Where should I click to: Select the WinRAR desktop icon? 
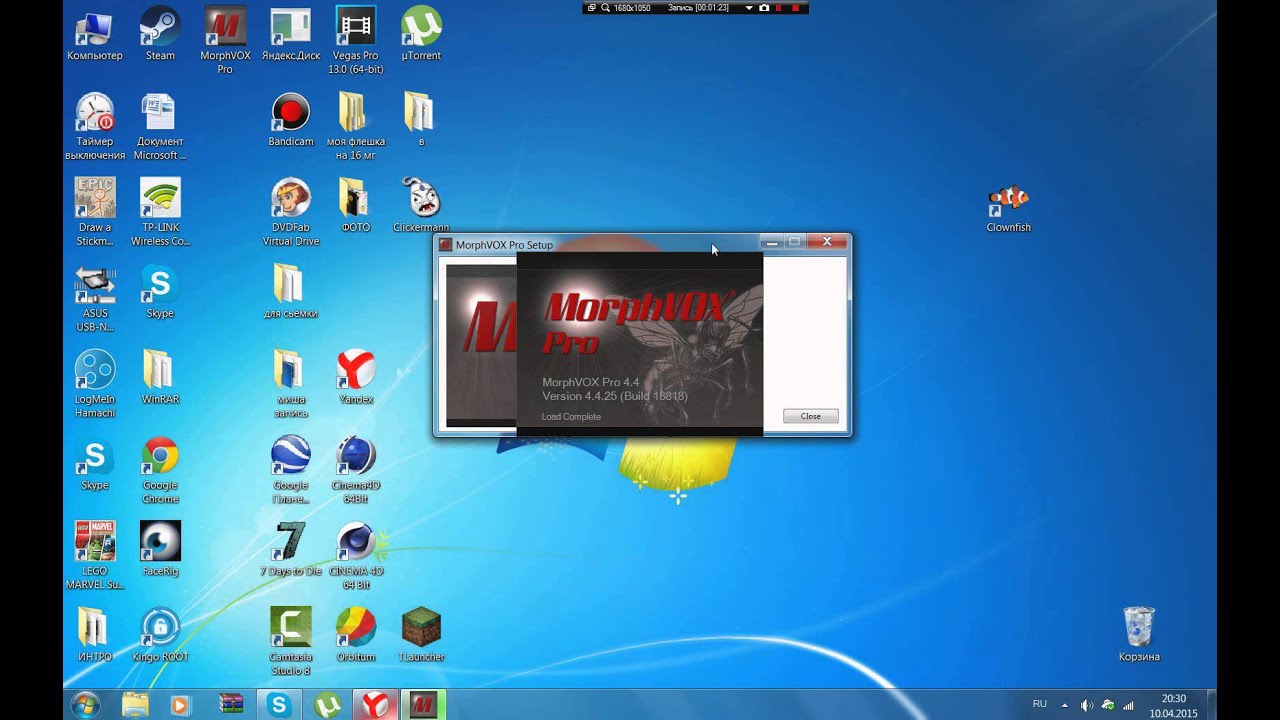pyautogui.click(x=160, y=378)
